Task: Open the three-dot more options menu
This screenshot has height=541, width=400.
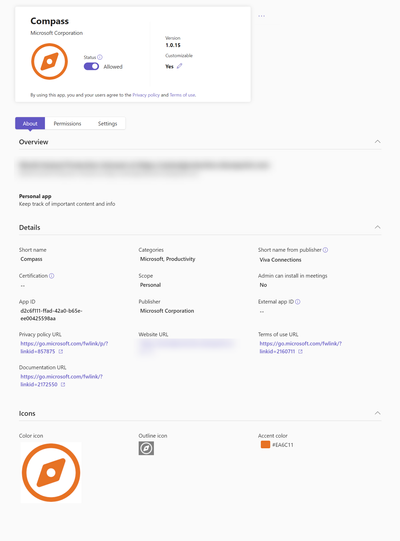Action: click(x=262, y=16)
